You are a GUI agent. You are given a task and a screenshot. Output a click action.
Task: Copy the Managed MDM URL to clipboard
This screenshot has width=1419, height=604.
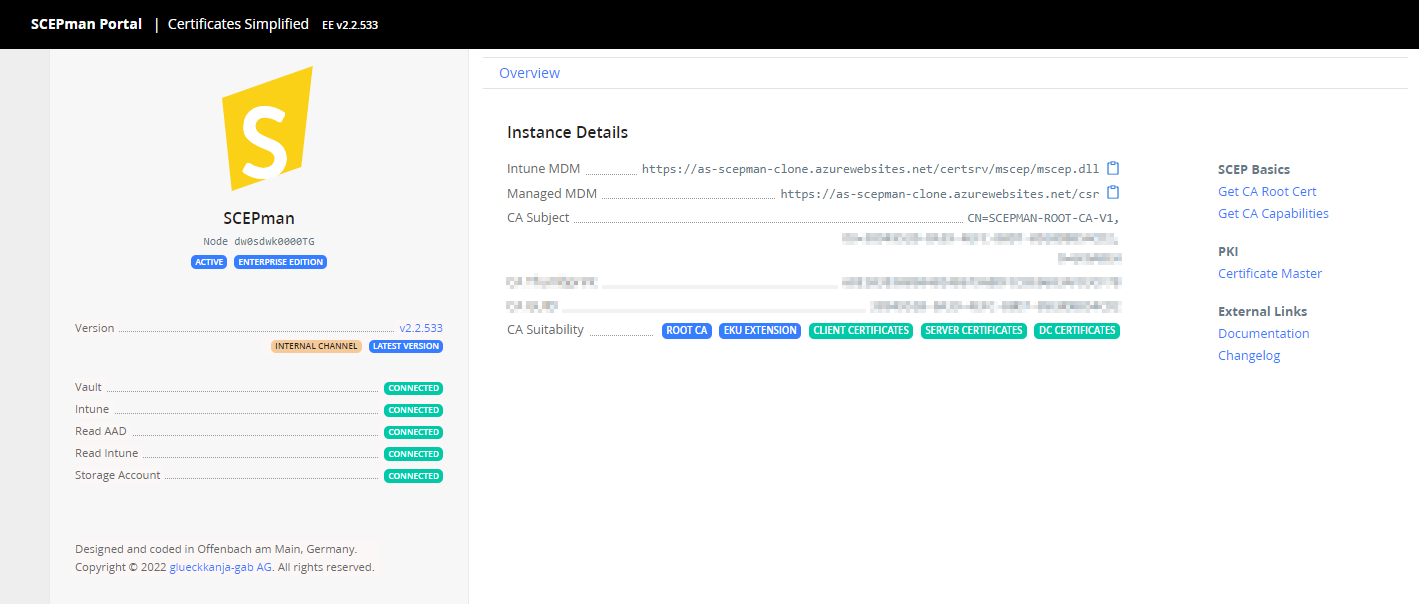pyautogui.click(x=1113, y=193)
